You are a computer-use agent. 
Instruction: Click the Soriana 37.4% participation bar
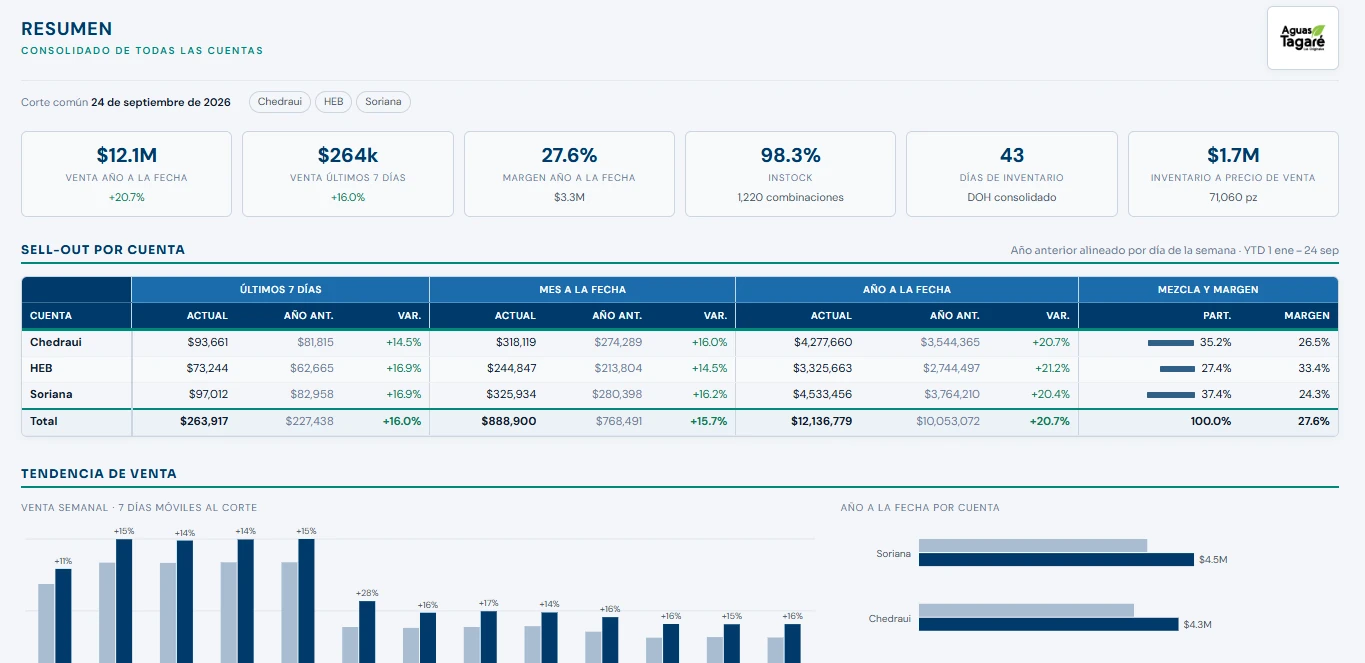pyautogui.click(x=1171, y=395)
